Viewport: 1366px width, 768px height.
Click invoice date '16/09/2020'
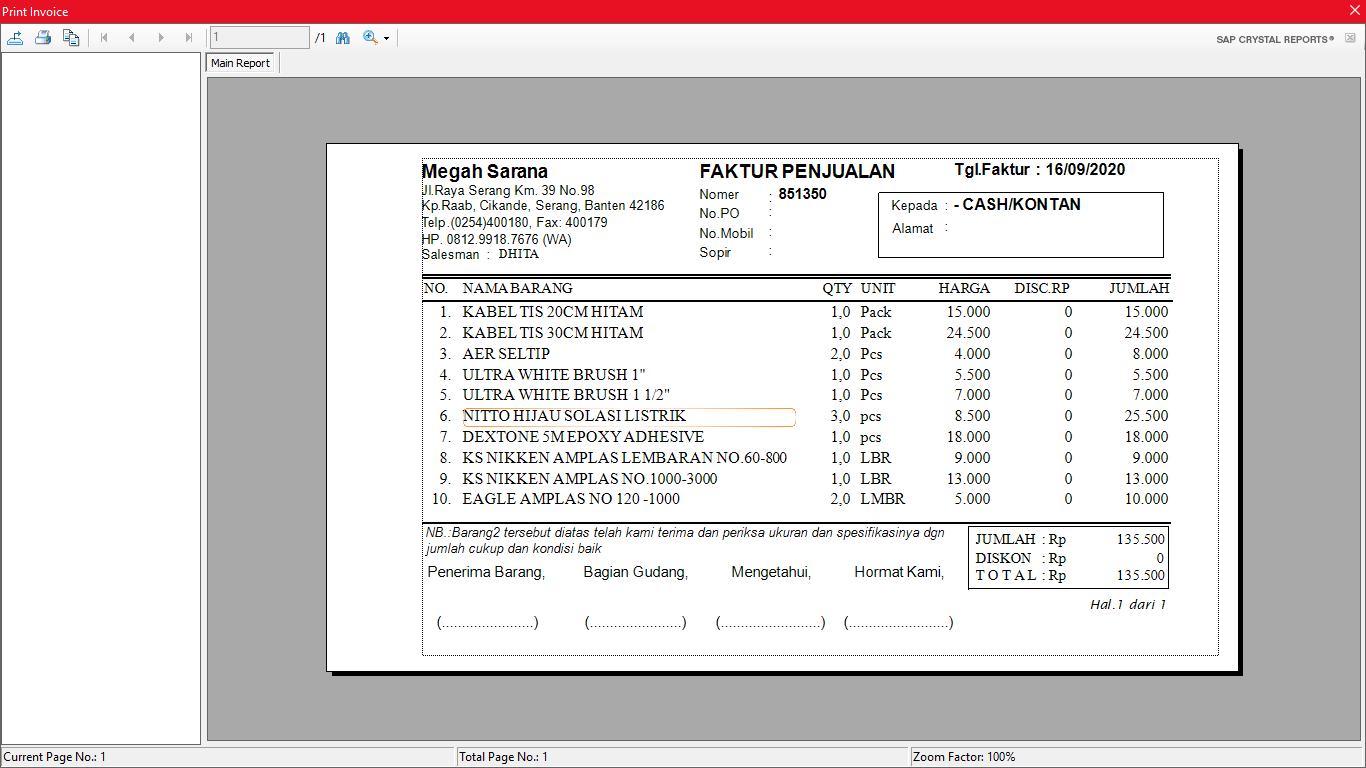(x=1086, y=170)
